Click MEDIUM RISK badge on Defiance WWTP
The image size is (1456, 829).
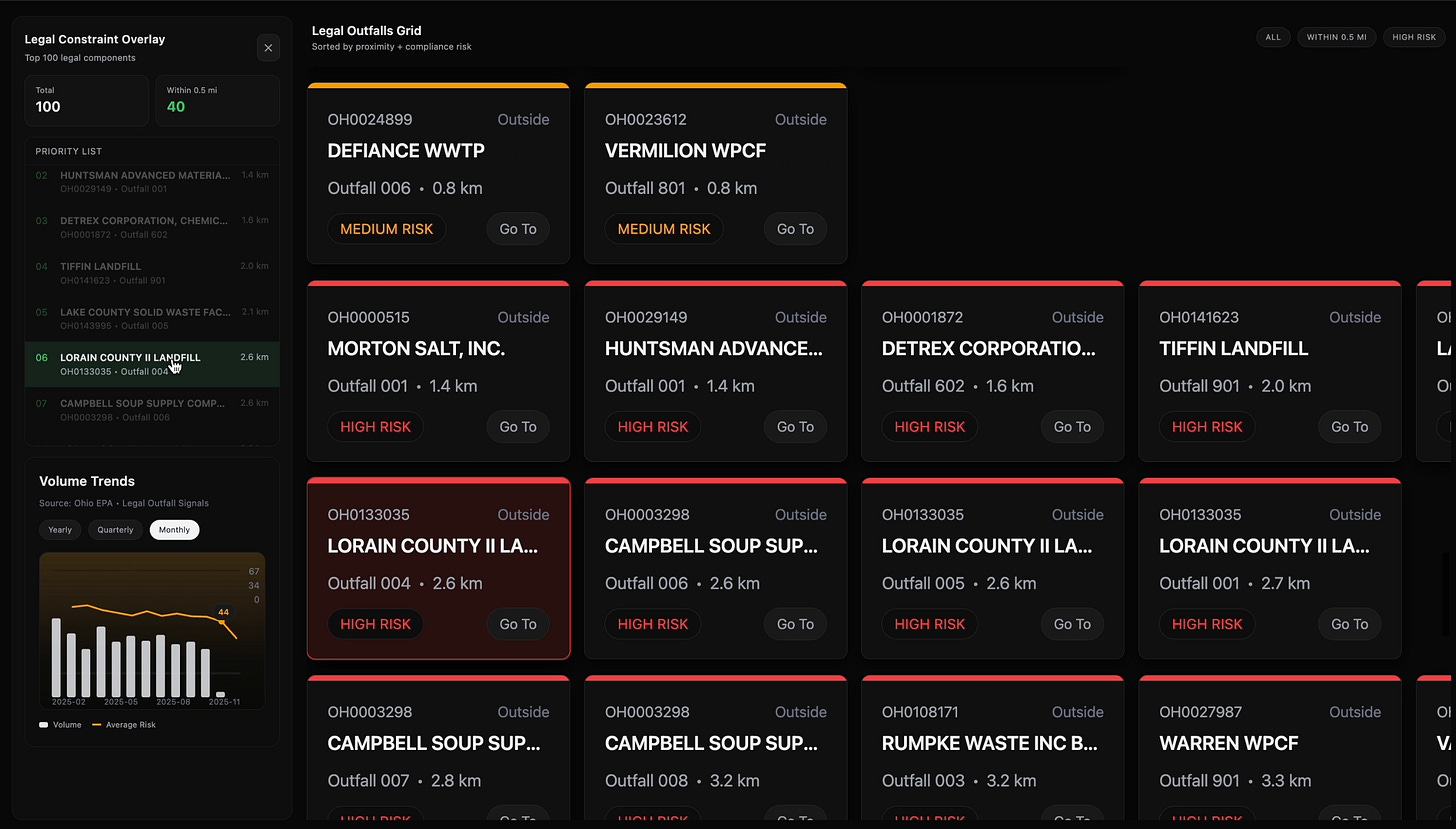click(387, 229)
